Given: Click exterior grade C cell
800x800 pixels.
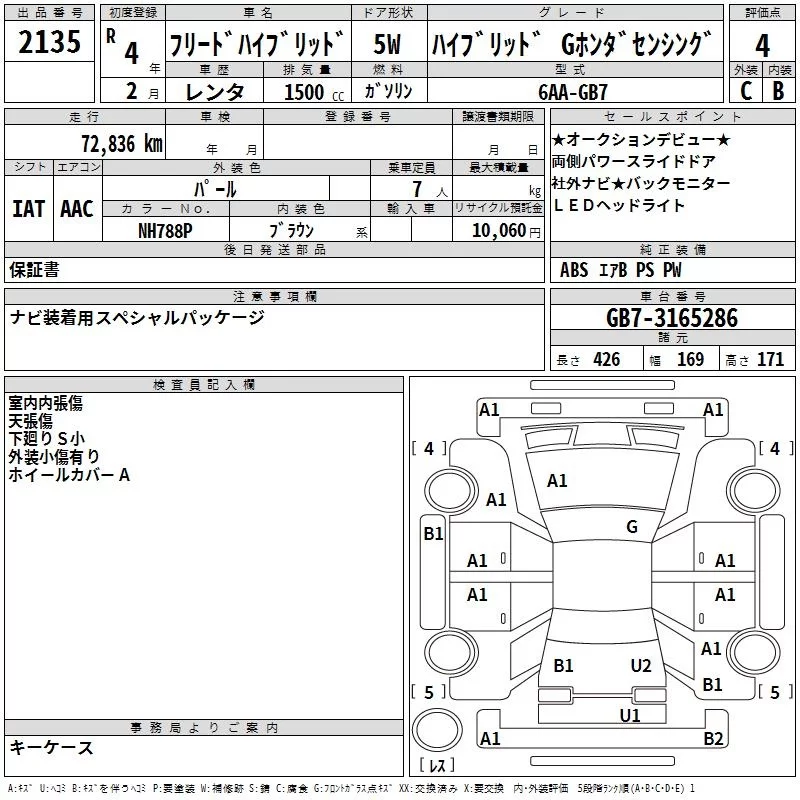Looking at the screenshot, I should (745, 90).
